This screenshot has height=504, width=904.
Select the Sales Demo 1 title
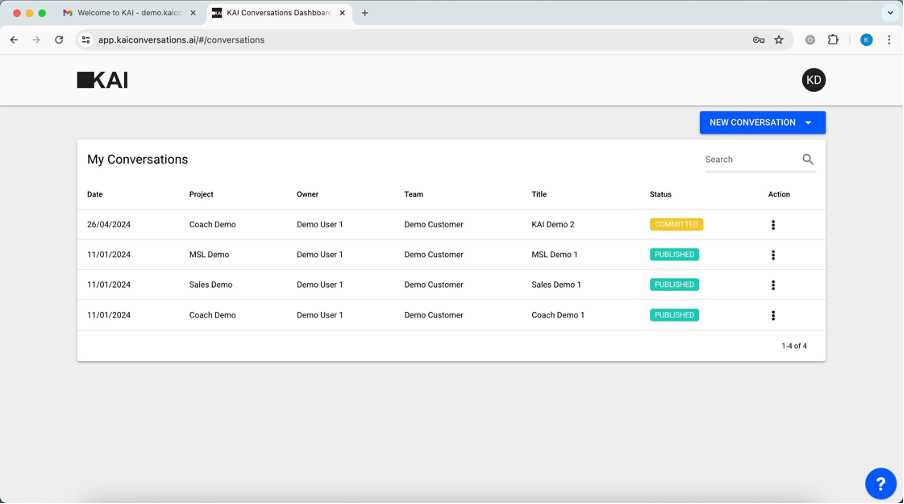point(556,284)
